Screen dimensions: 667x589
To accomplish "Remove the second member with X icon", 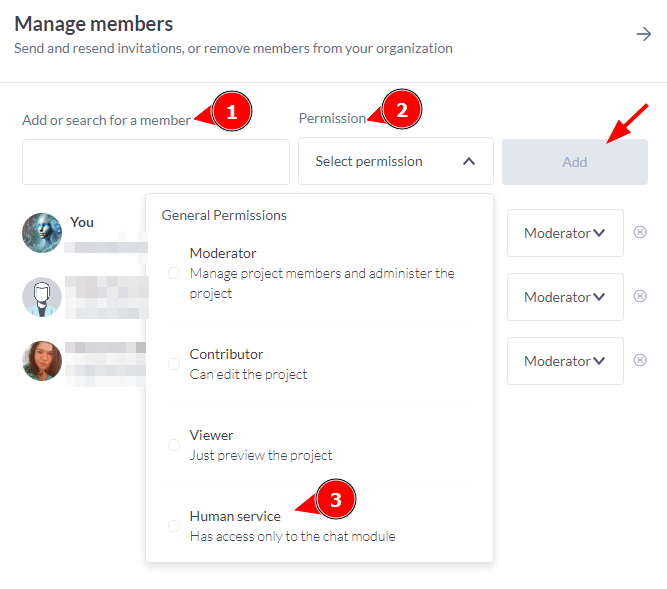I will click(640, 296).
